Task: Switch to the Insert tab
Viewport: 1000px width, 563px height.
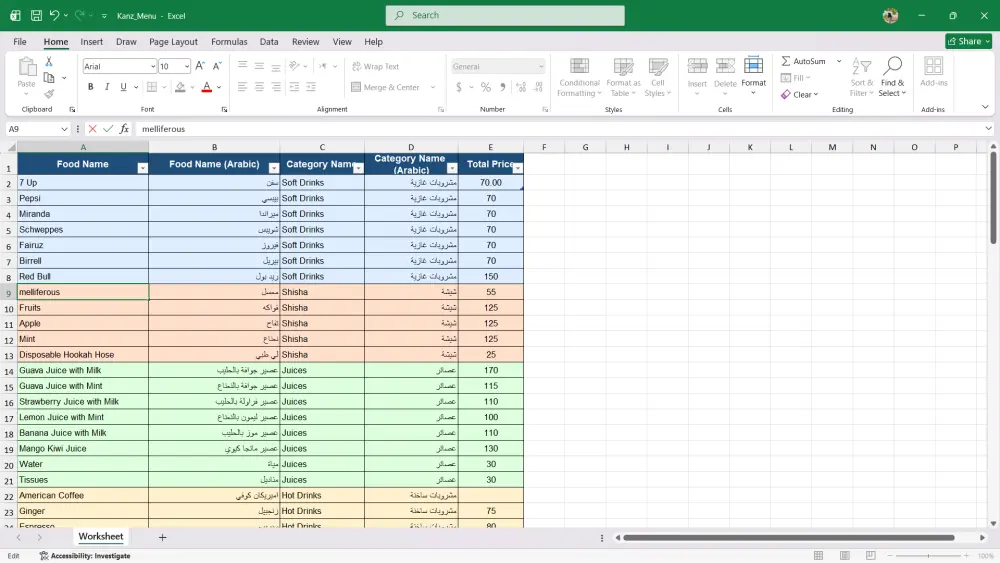Action: pos(91,41)
